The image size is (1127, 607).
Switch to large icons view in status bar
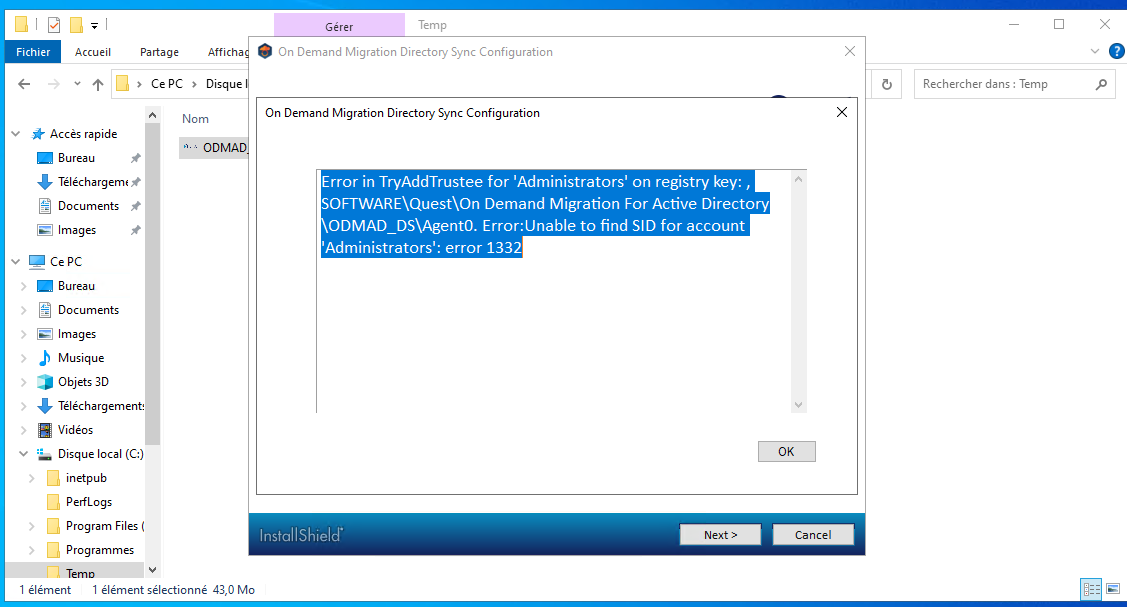(x=1113, y=589)
